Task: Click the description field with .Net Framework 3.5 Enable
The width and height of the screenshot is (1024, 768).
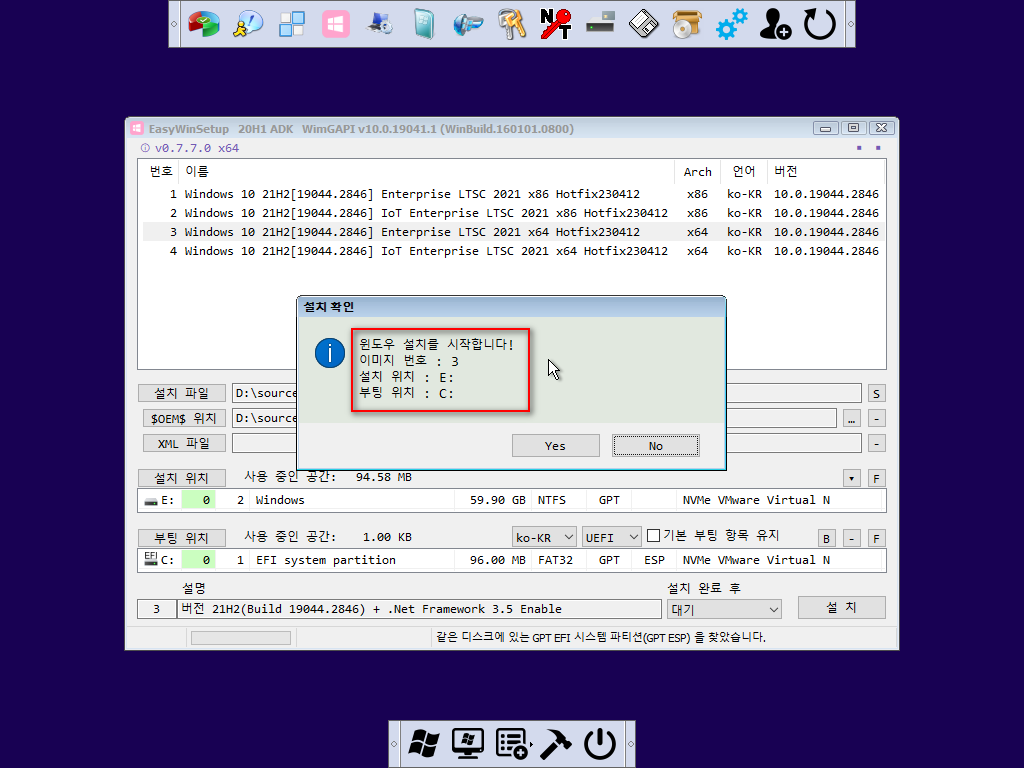Action: click(x=419, y=609)
